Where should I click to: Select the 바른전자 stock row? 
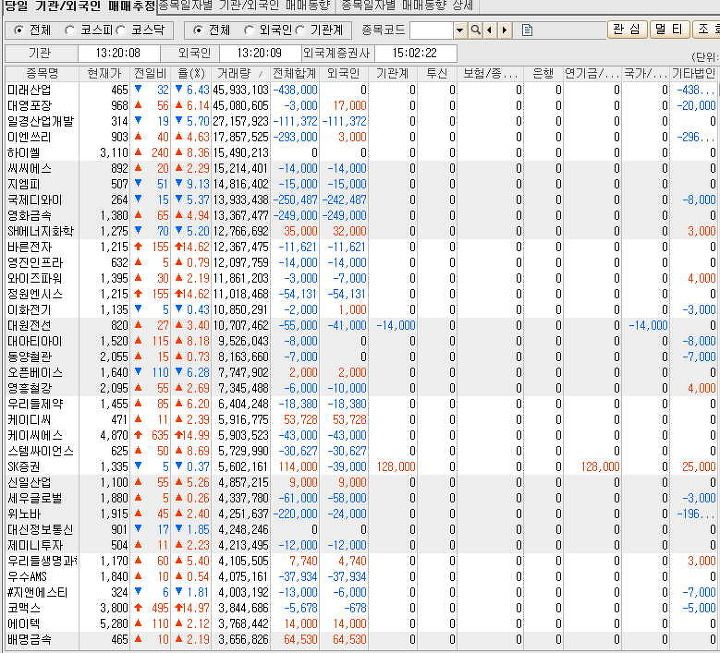pyautogui.click(x=361, y=247)
